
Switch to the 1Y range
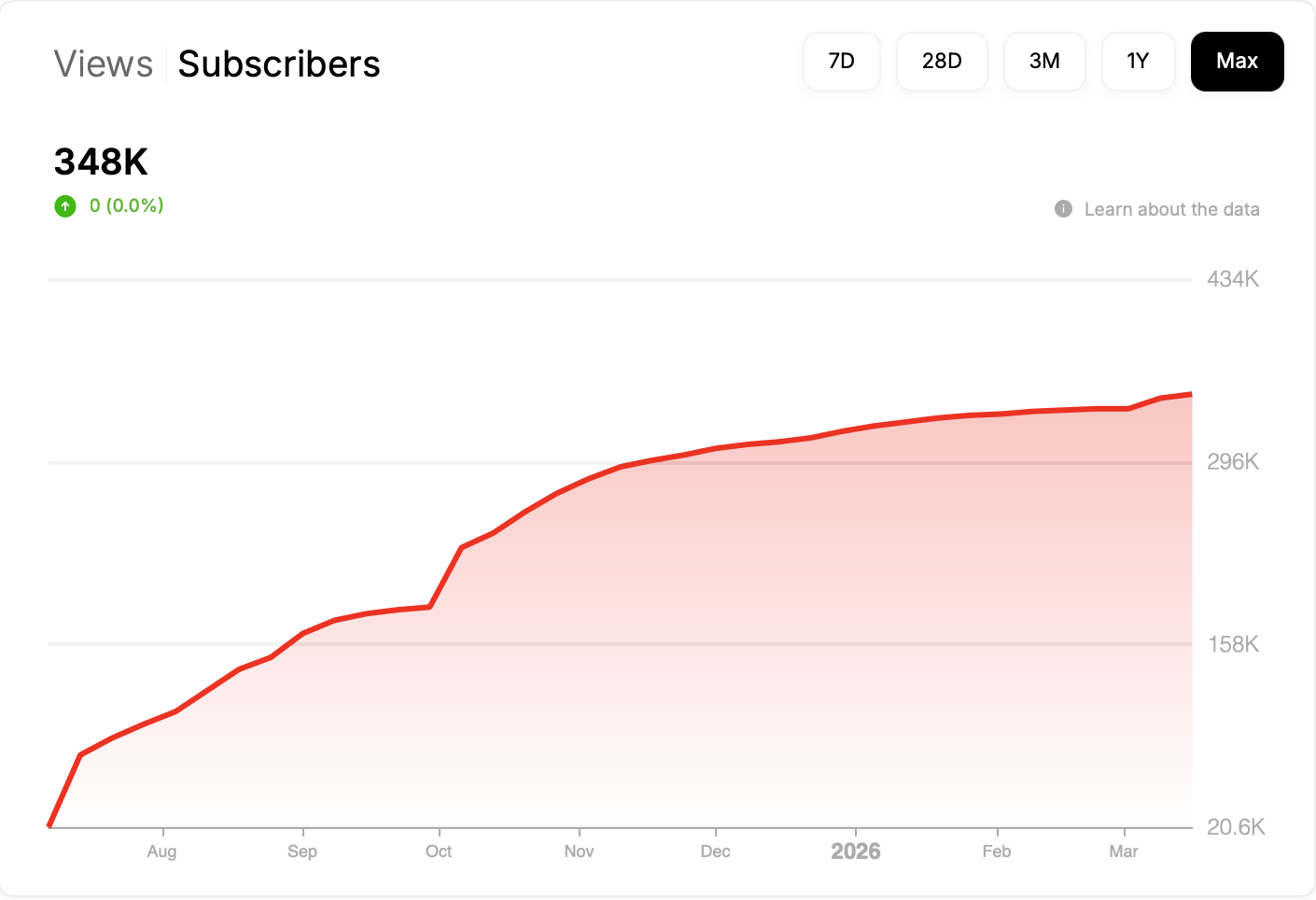pyautogui.click(x=1138, y=62)
